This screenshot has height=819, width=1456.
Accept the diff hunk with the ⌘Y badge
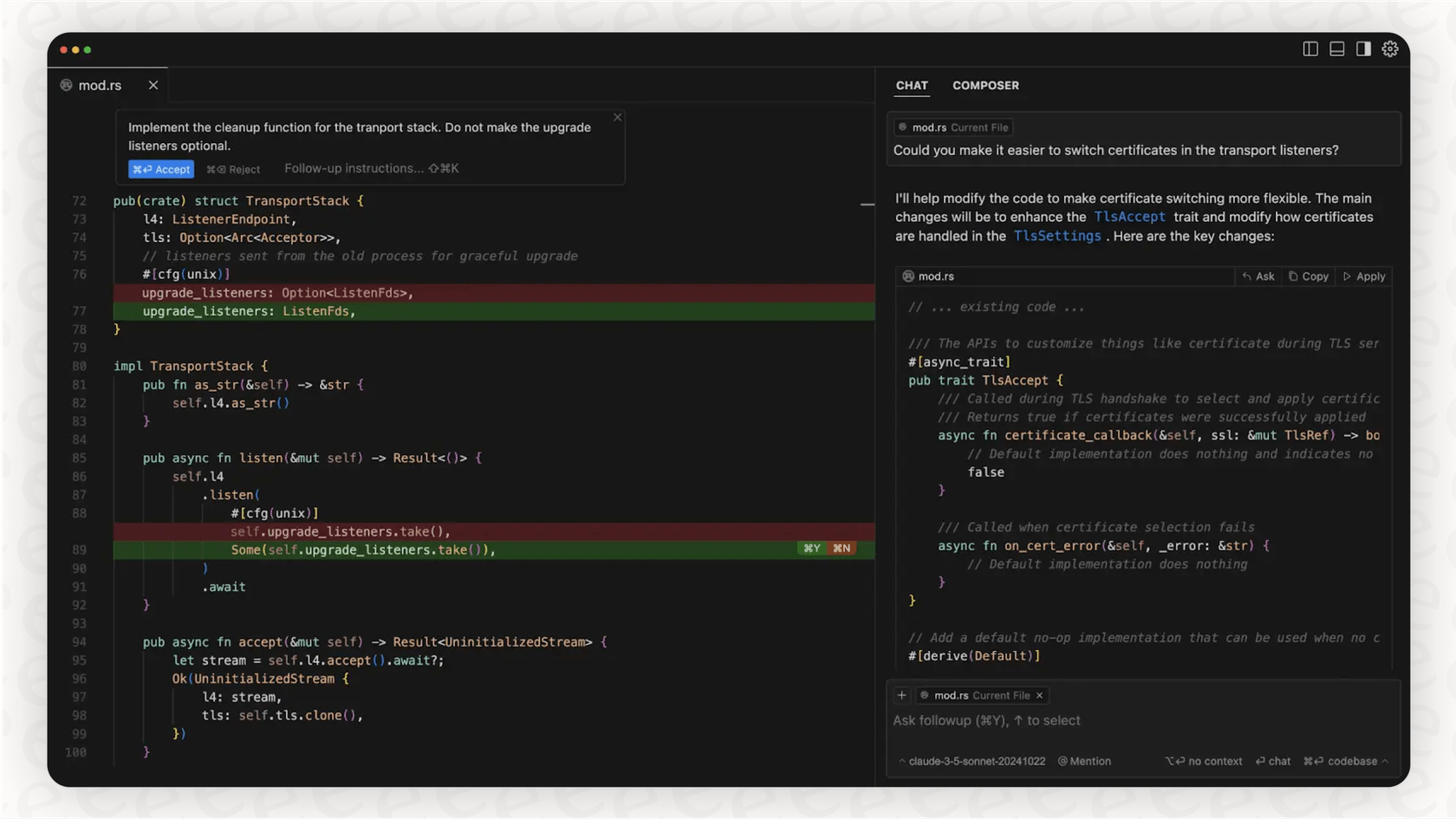(x=810, y=548)
